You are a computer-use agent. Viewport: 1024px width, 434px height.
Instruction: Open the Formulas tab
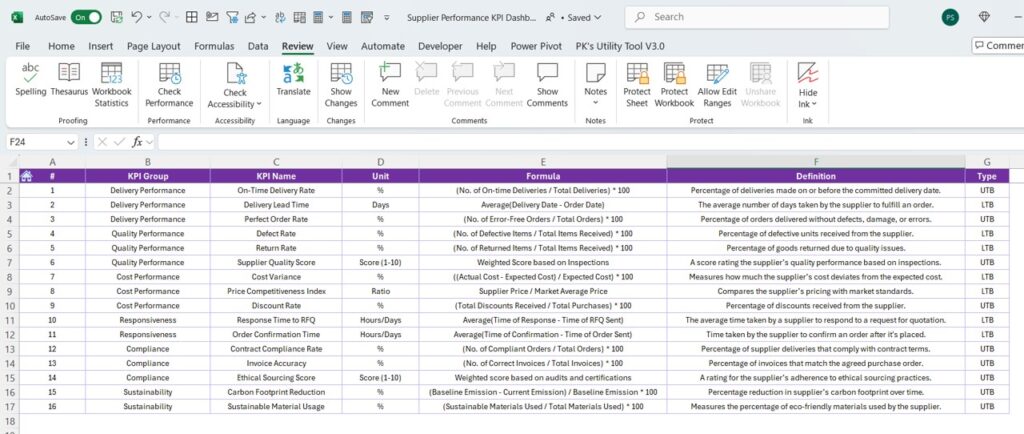click(214, 46)
